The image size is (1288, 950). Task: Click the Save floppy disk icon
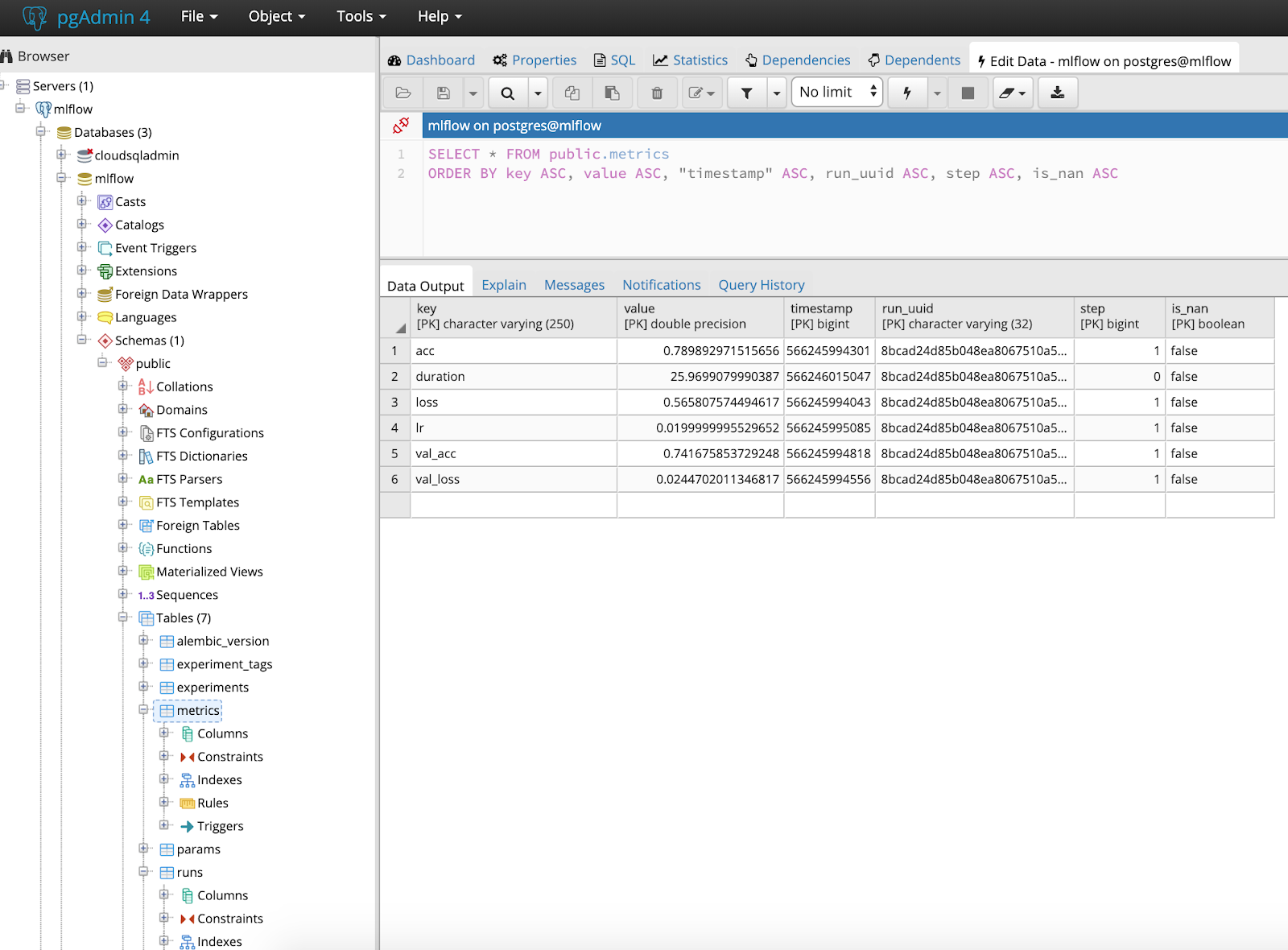[443, 93]
